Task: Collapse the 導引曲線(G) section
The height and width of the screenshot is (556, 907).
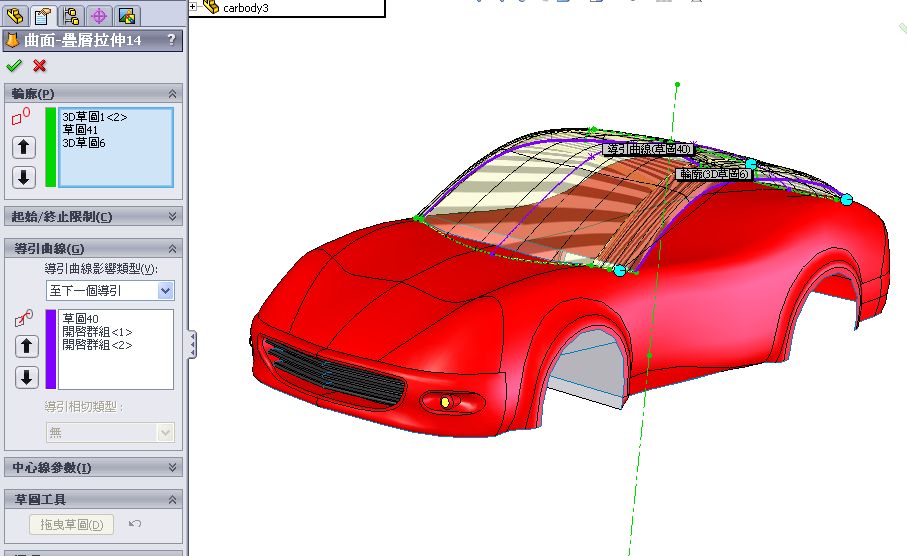Action: [172, 249]
